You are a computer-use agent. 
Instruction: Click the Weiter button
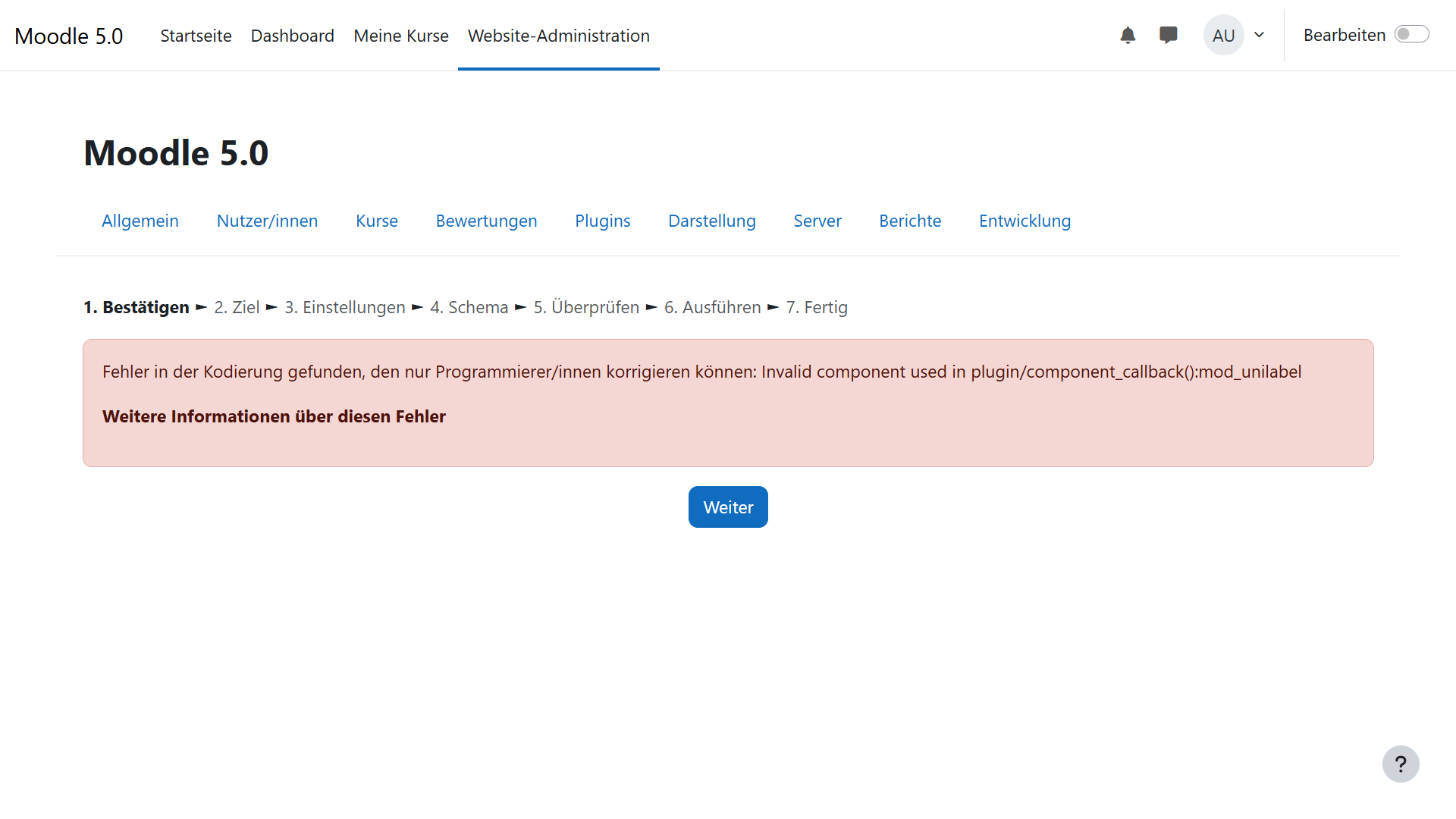coord(727,507)
